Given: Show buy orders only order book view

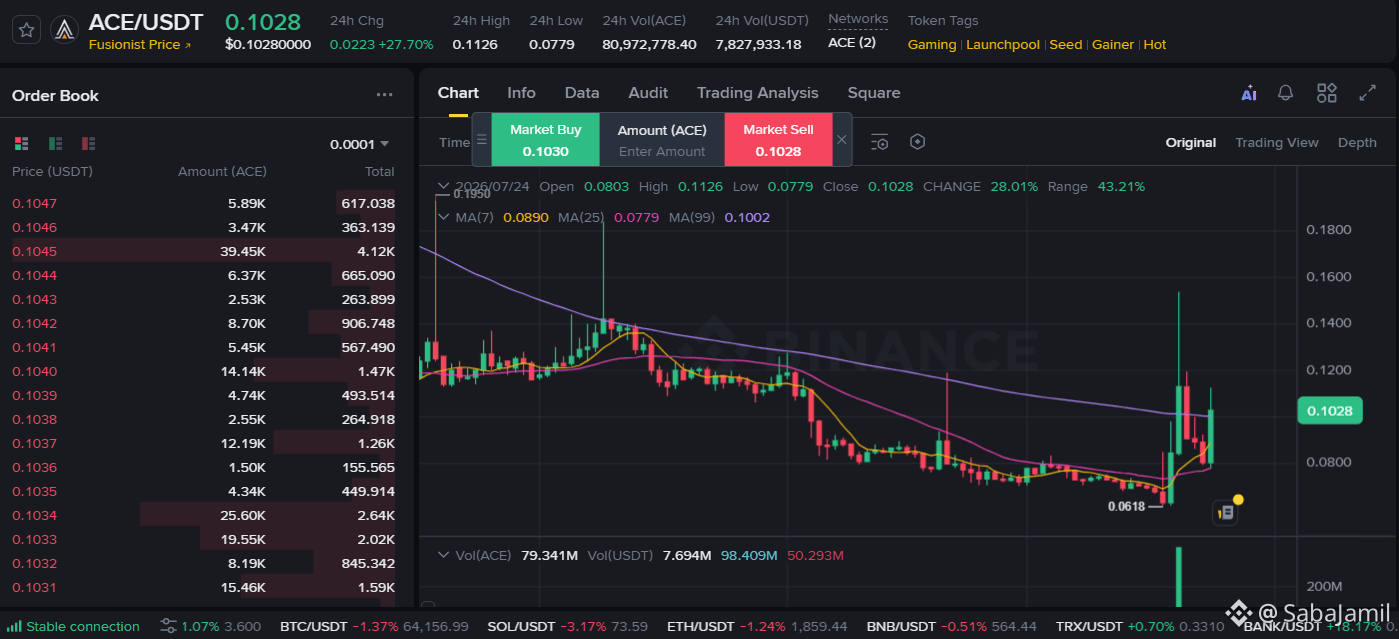Looking at the screenshot, I should coord(55,144).
